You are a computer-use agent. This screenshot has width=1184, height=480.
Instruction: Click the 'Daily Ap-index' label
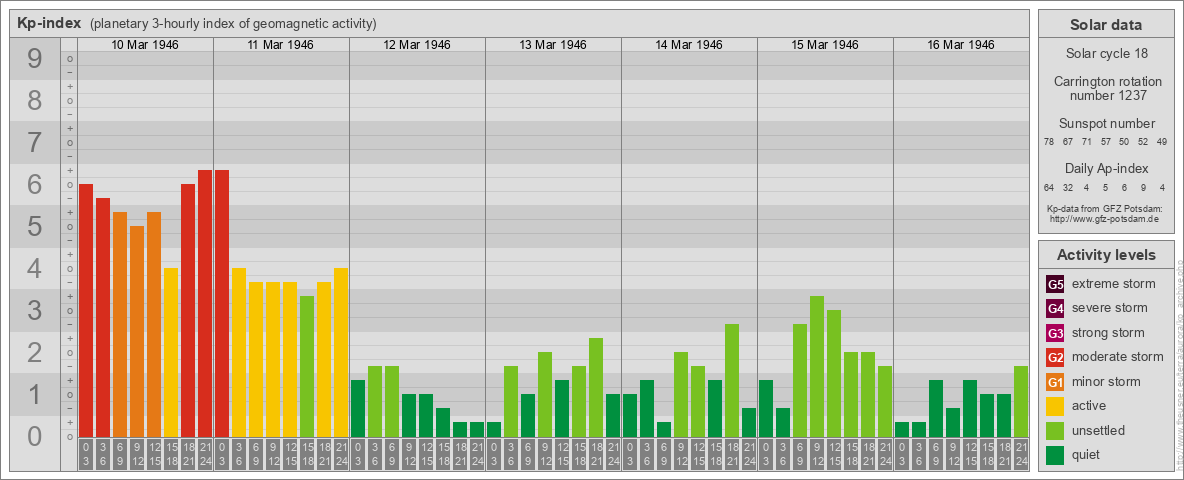click(x=1106, y=168)
